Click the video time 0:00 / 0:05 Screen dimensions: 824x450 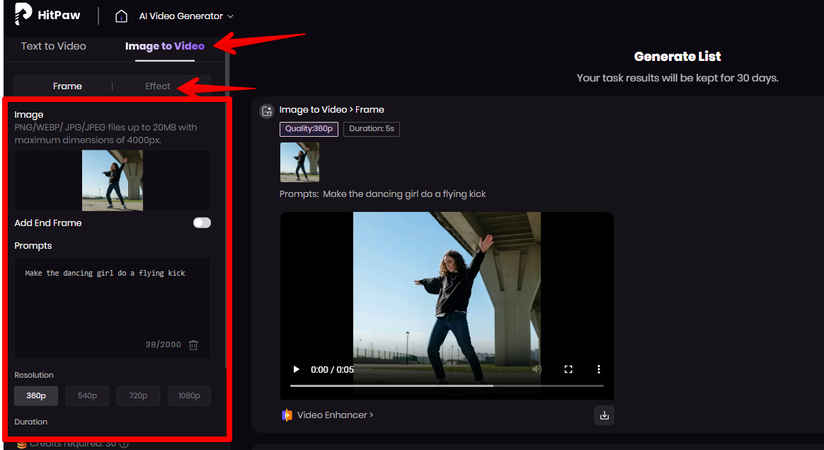click(332, 370)
